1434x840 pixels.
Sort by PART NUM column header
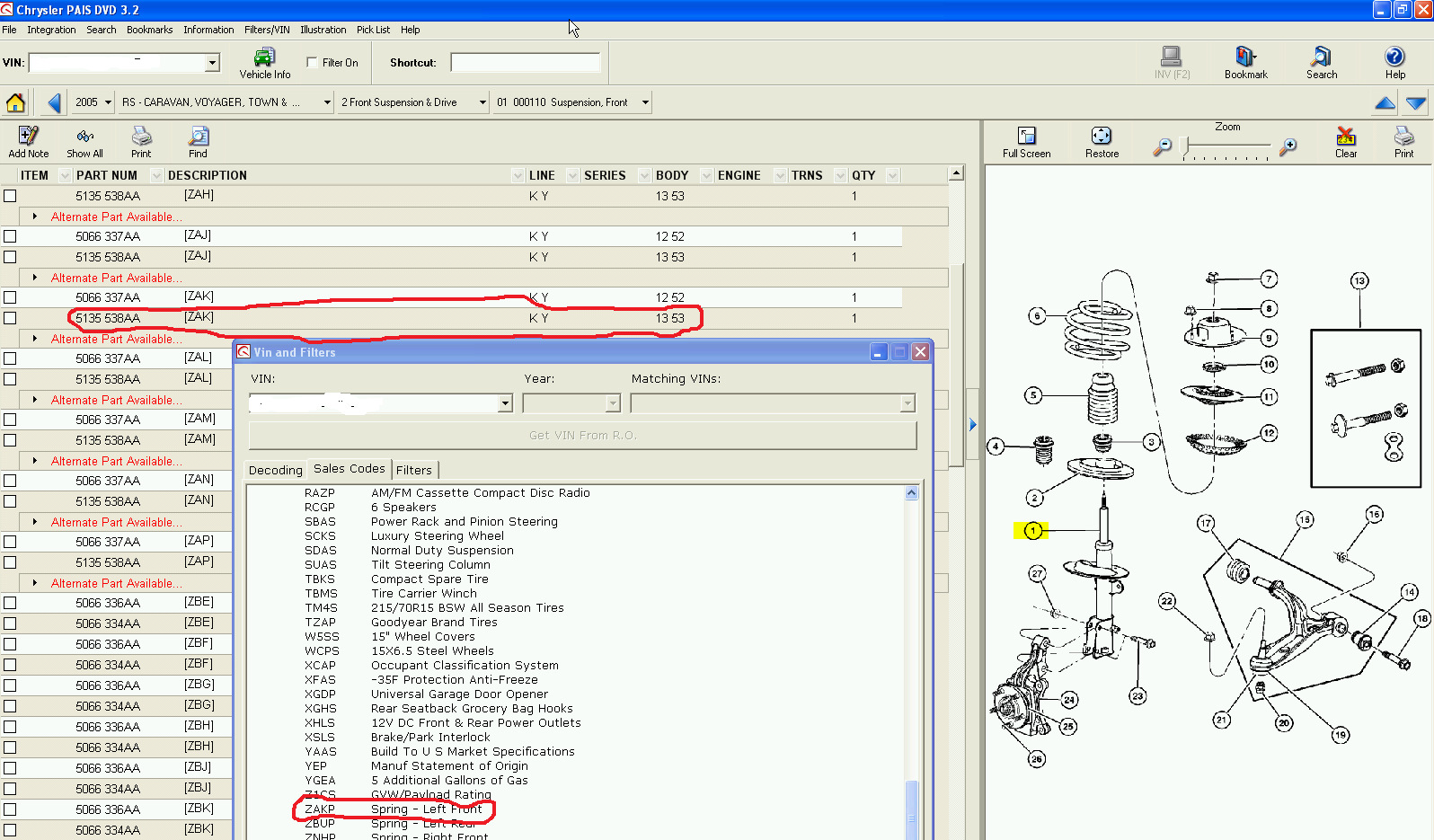106,175
